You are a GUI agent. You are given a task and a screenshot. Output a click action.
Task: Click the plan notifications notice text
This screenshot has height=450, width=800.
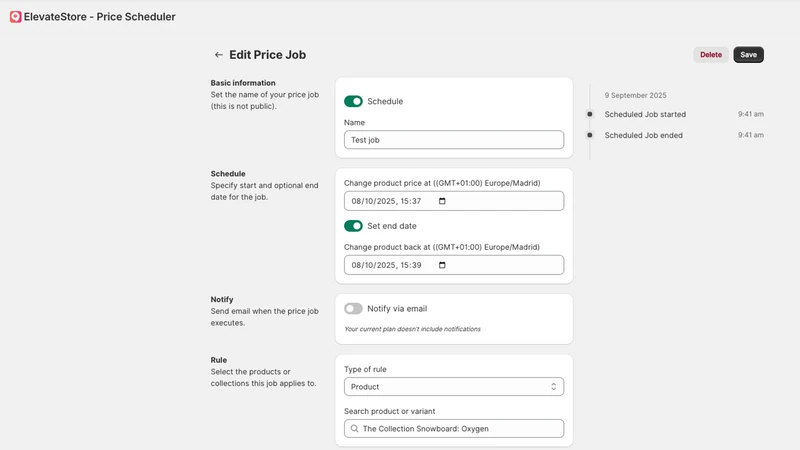[x=412, y=329]
